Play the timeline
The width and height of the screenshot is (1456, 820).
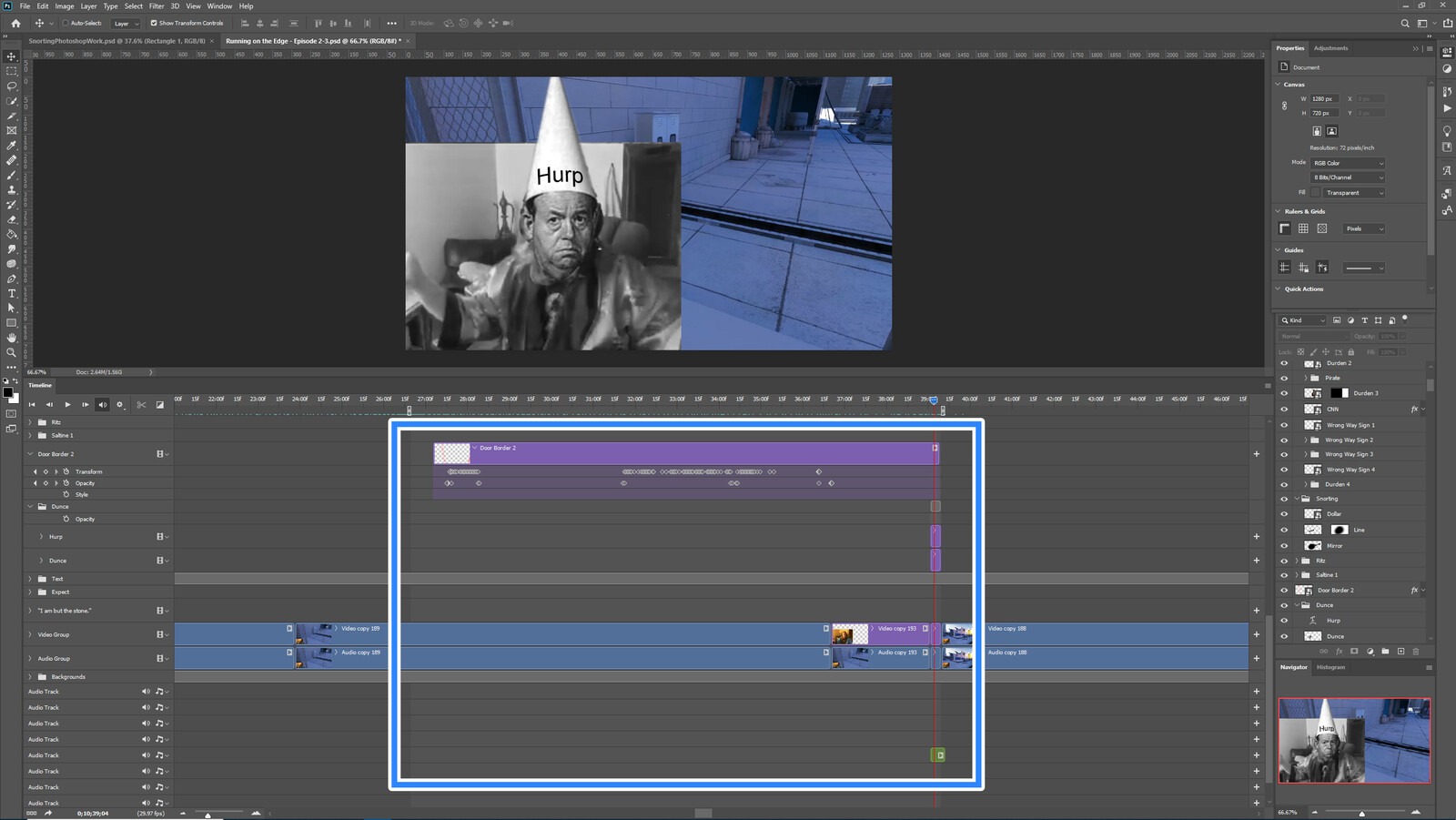tap(67, 405)
